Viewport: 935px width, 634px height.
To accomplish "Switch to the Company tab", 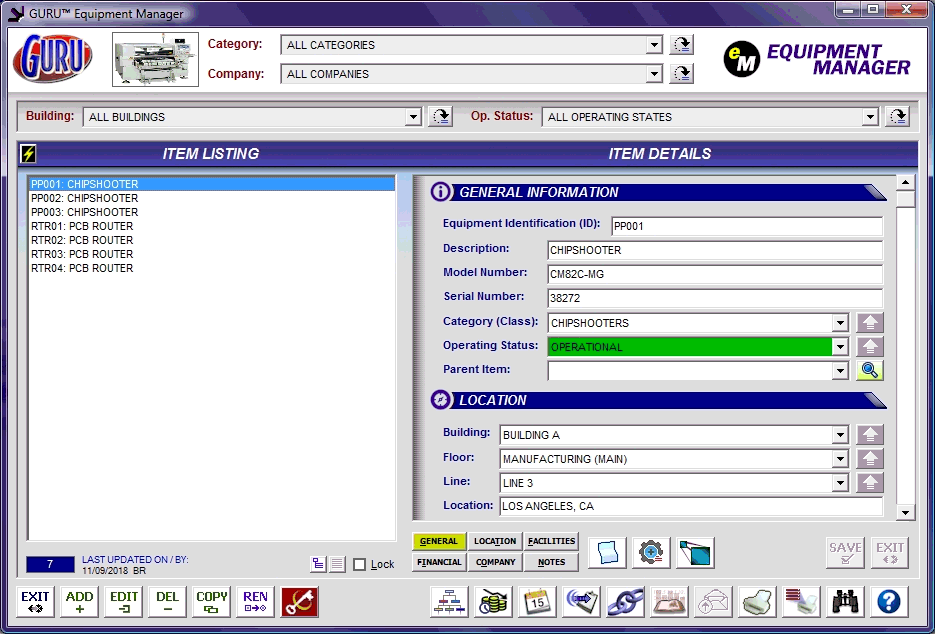I will pyautogui.click(x=495, y=562).
